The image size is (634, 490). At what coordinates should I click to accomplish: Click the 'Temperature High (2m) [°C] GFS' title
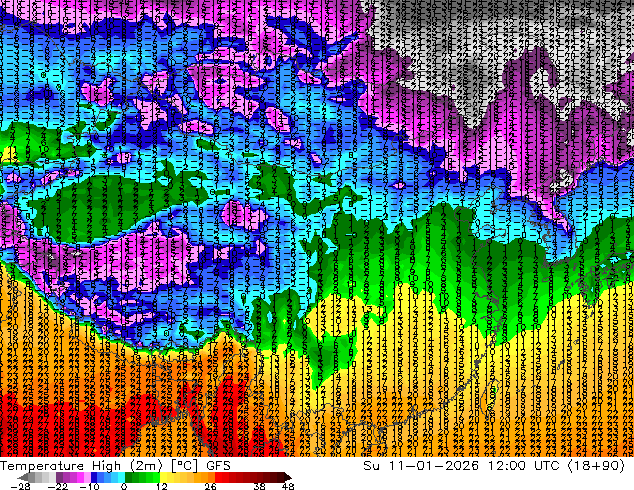tap(115, 465)
